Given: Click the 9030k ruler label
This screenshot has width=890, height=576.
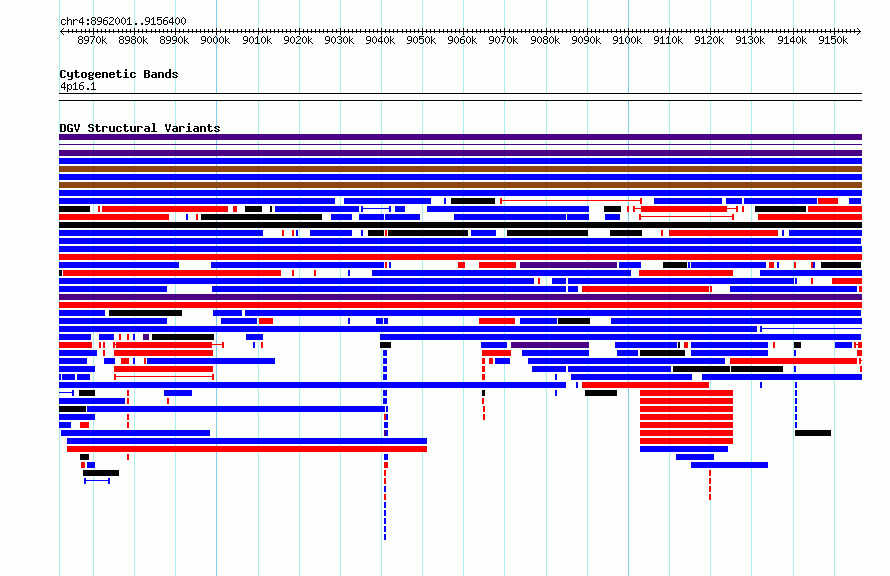Looking at the screenshot, I should coord(339,40).
